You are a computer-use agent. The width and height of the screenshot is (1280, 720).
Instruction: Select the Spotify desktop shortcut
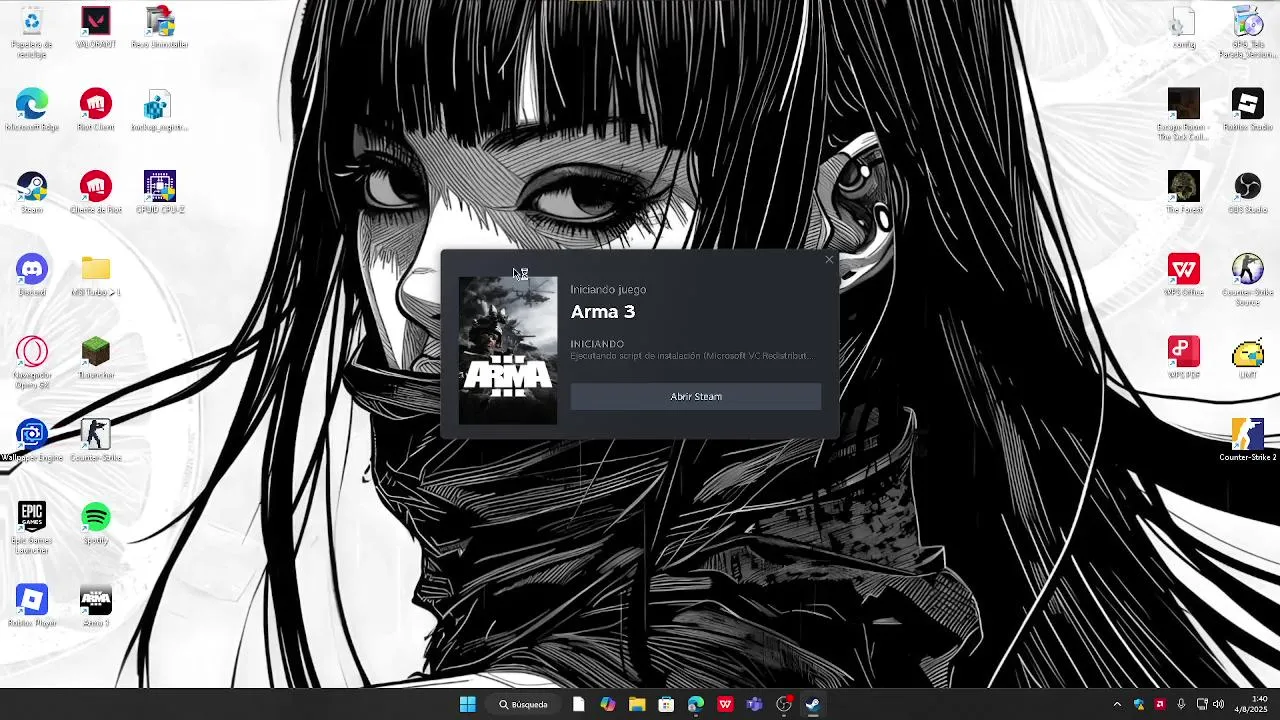click(96, 523)
